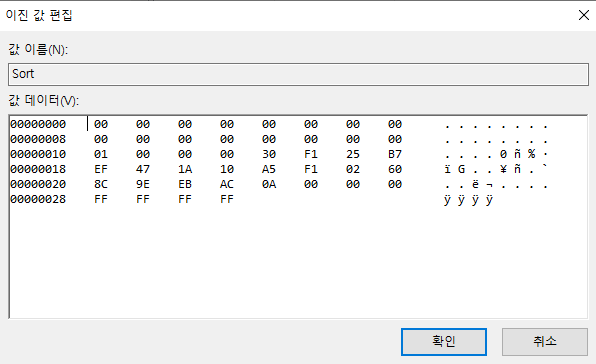The height and width of the screenshot is (364, 596).
Task: Click 값 이름(N) label
Action: (x=38, y=49)
